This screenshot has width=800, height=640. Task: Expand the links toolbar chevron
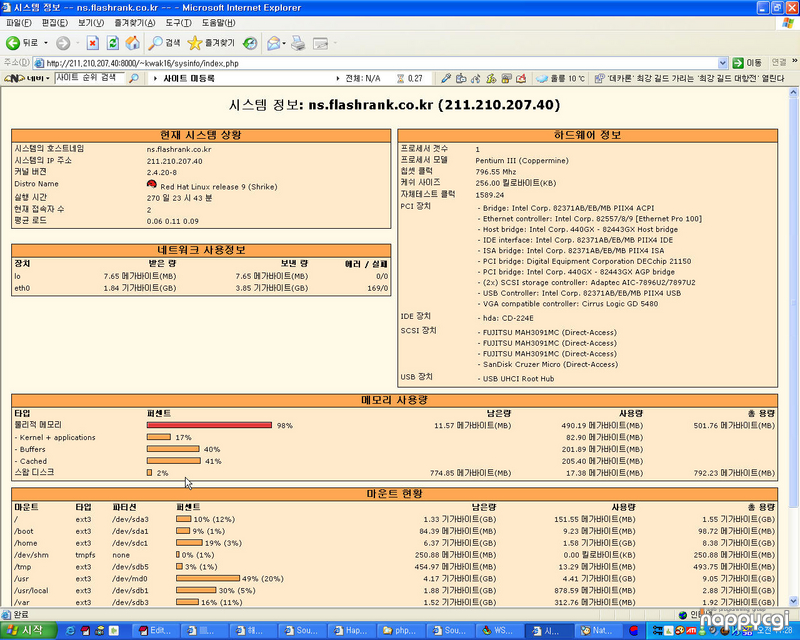(x=794, y=61)
